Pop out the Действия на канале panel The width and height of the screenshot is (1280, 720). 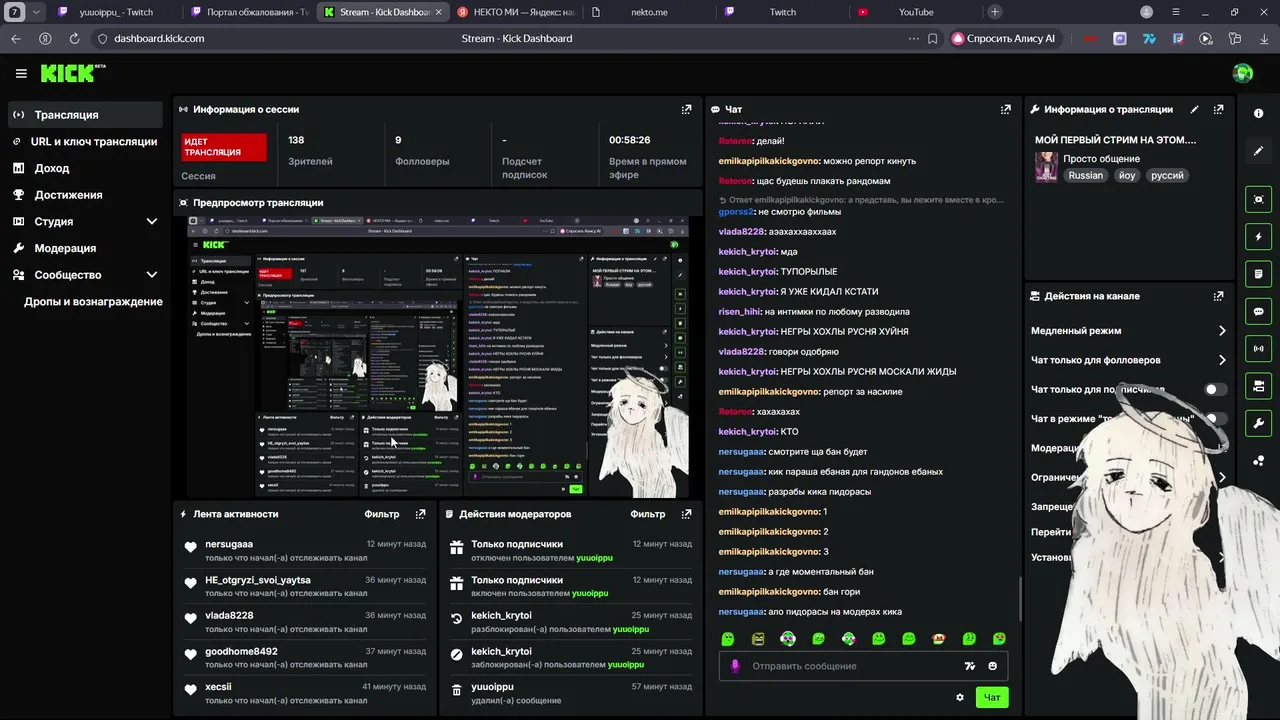click(x=1218, y=296)
